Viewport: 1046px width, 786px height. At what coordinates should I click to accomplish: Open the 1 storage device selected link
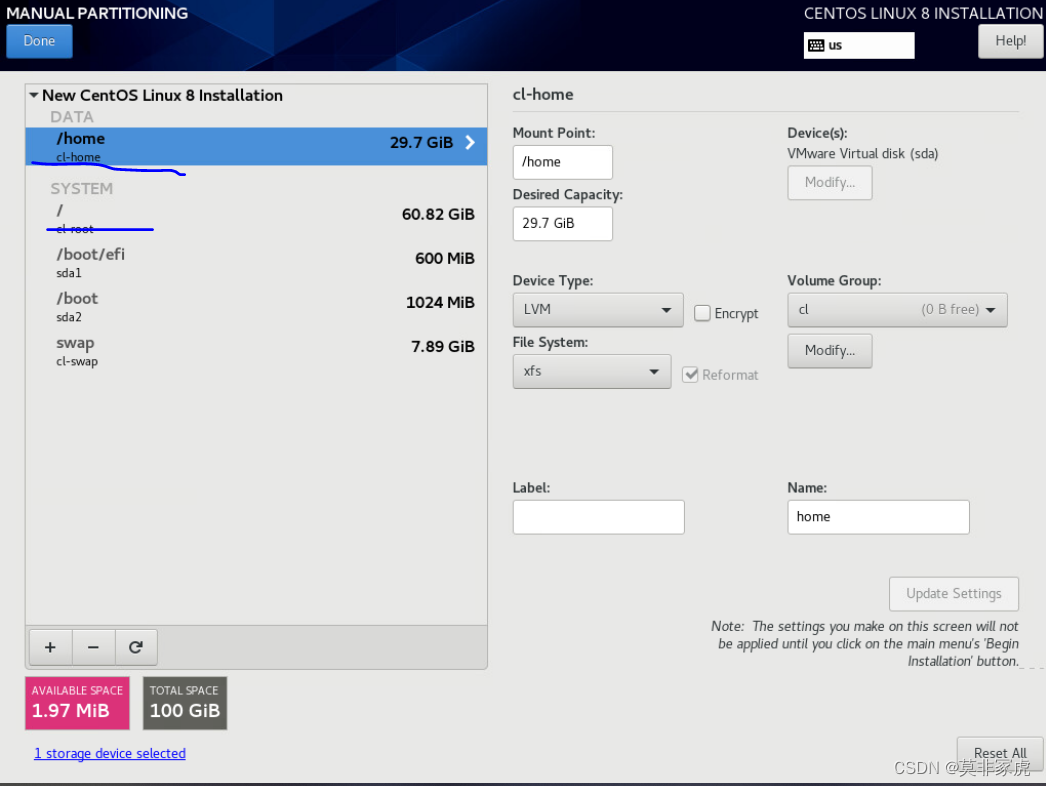[x=110, y=753]
